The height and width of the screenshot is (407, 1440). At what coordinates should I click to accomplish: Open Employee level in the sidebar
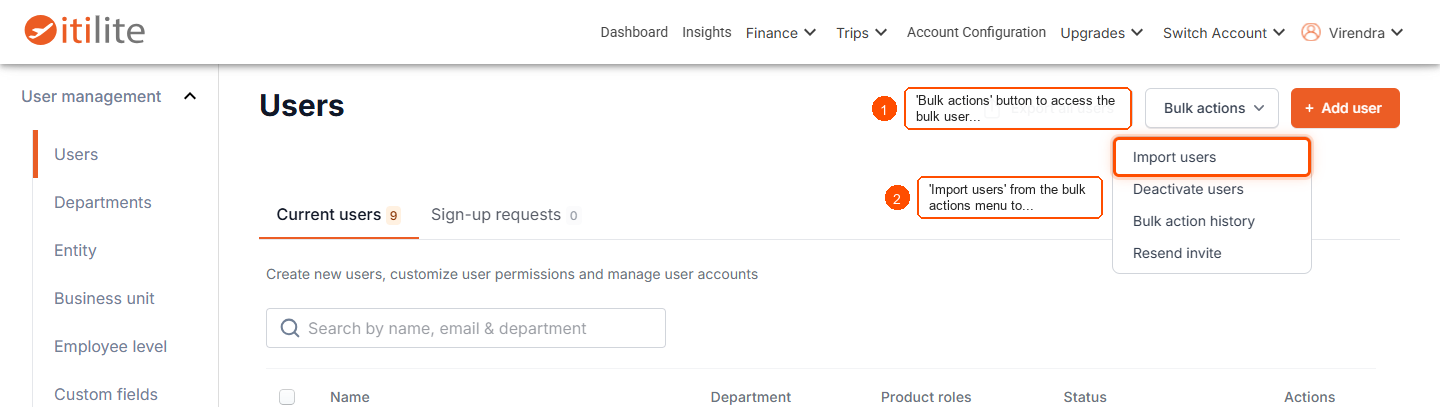click(x=110, y=346)
